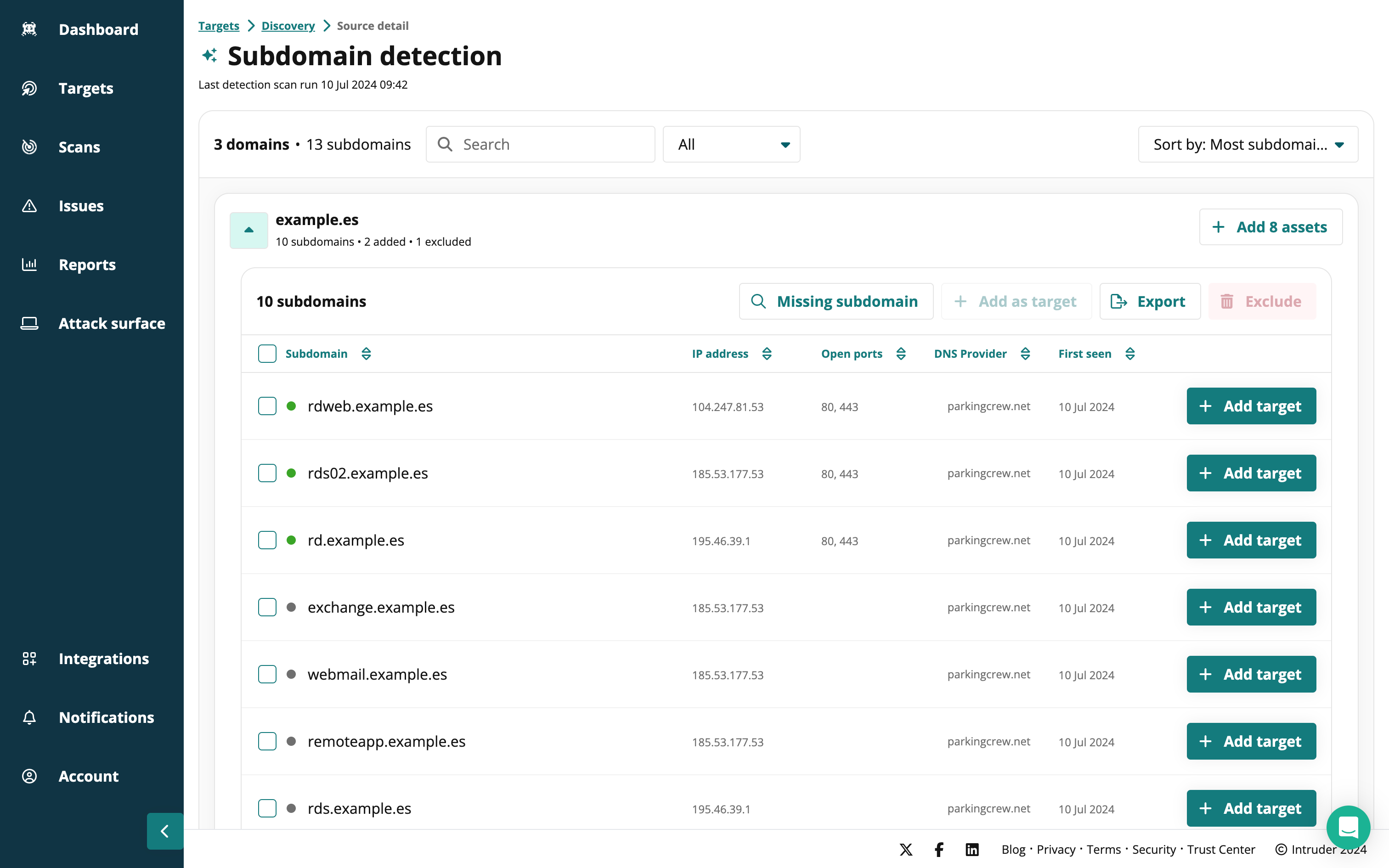Click the Dashboard invader icon
This screenshot has height=868, width=1389.
[x=29, y=29]
